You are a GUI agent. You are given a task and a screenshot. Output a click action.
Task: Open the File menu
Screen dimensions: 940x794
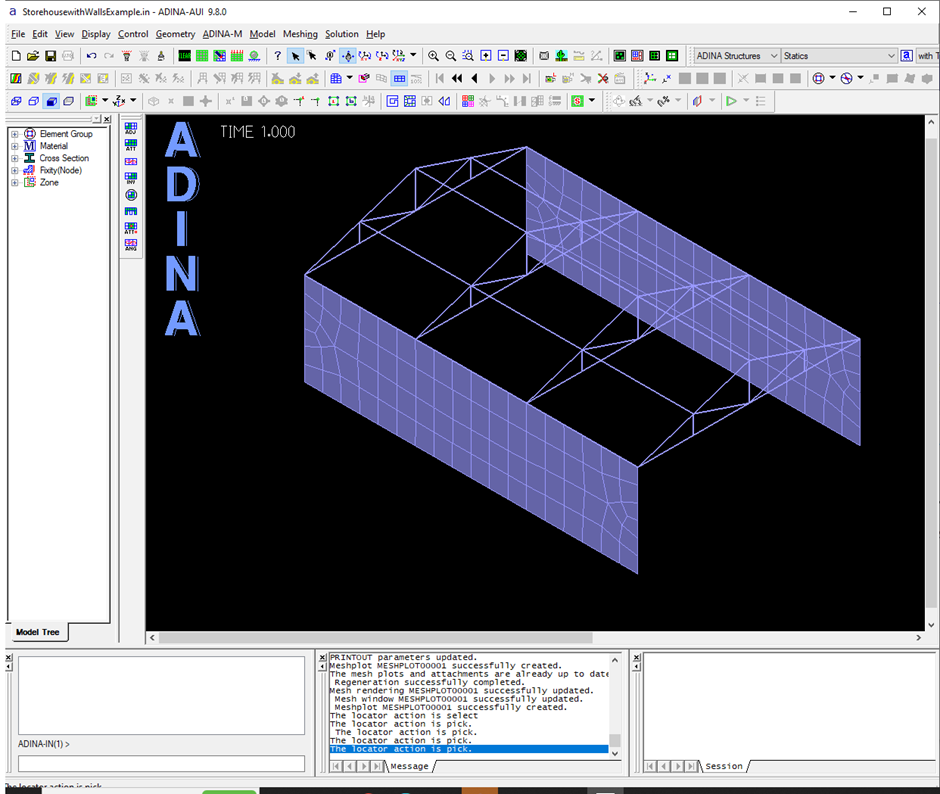pos(18,34)
